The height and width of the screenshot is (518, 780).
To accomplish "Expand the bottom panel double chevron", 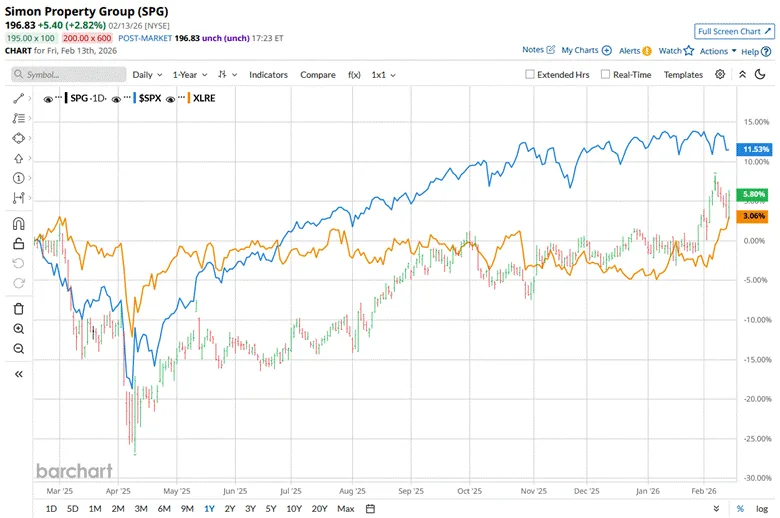I will click(716, 509).
